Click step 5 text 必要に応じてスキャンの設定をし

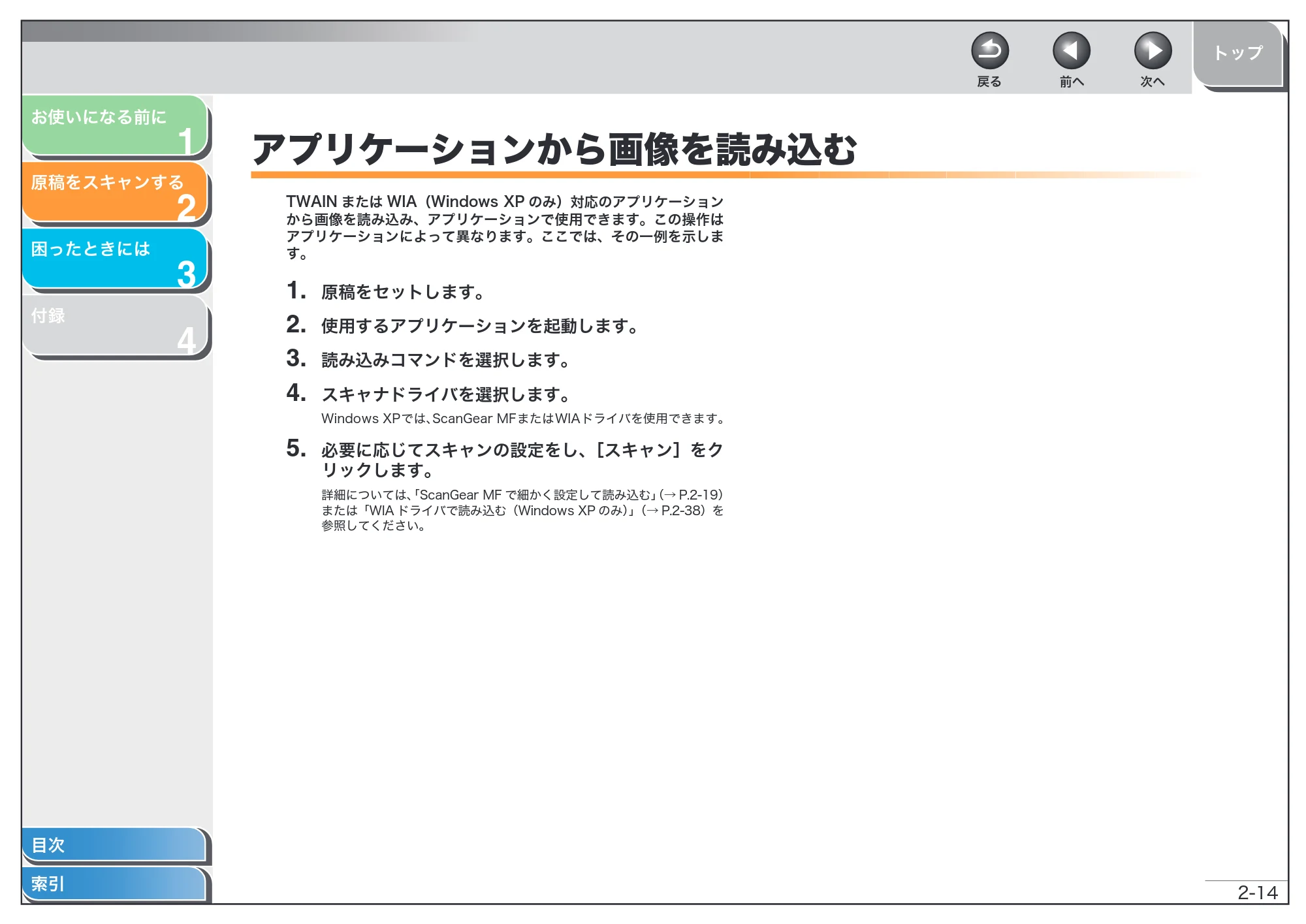pos(522,460)
